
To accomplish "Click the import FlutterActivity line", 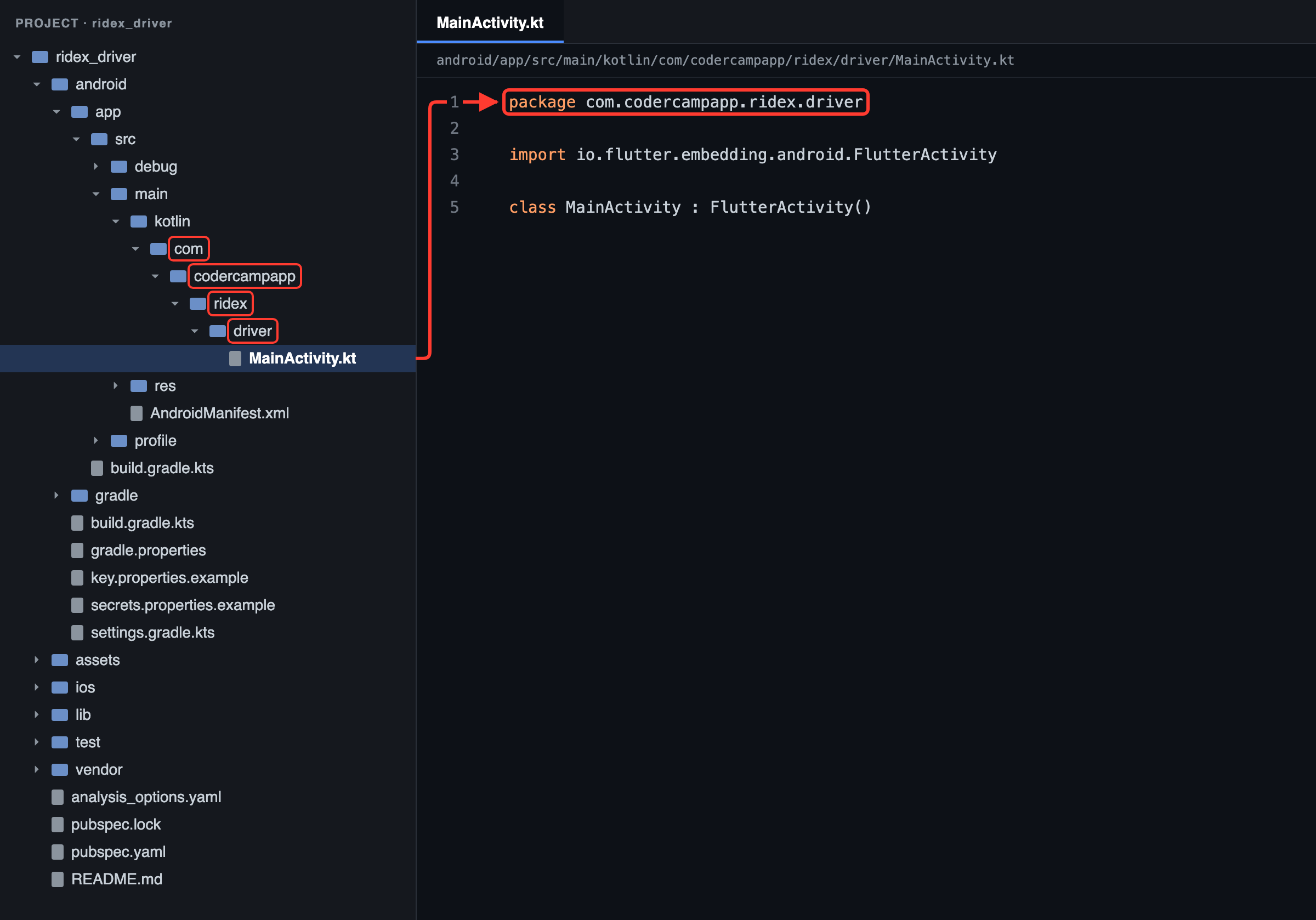I will [x=752, y=154].
